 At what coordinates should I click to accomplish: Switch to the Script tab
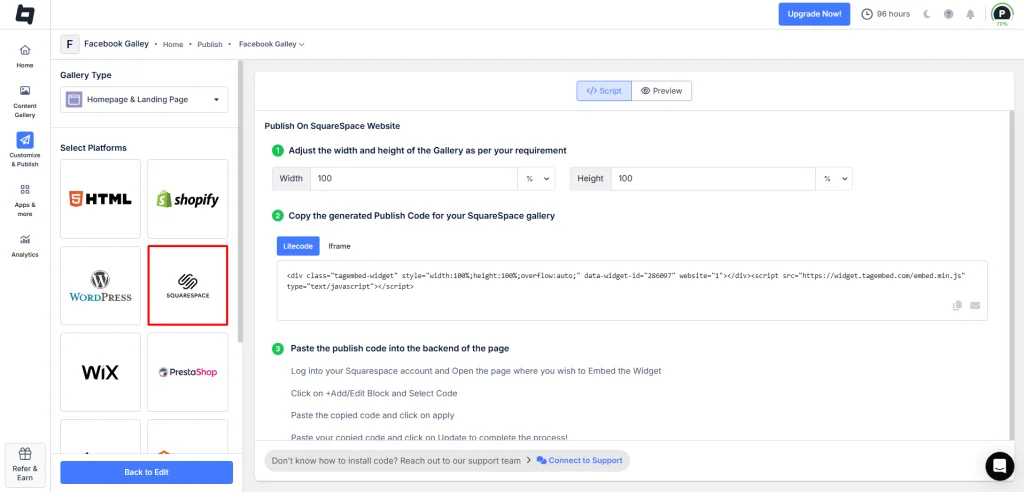pos(604,91)
